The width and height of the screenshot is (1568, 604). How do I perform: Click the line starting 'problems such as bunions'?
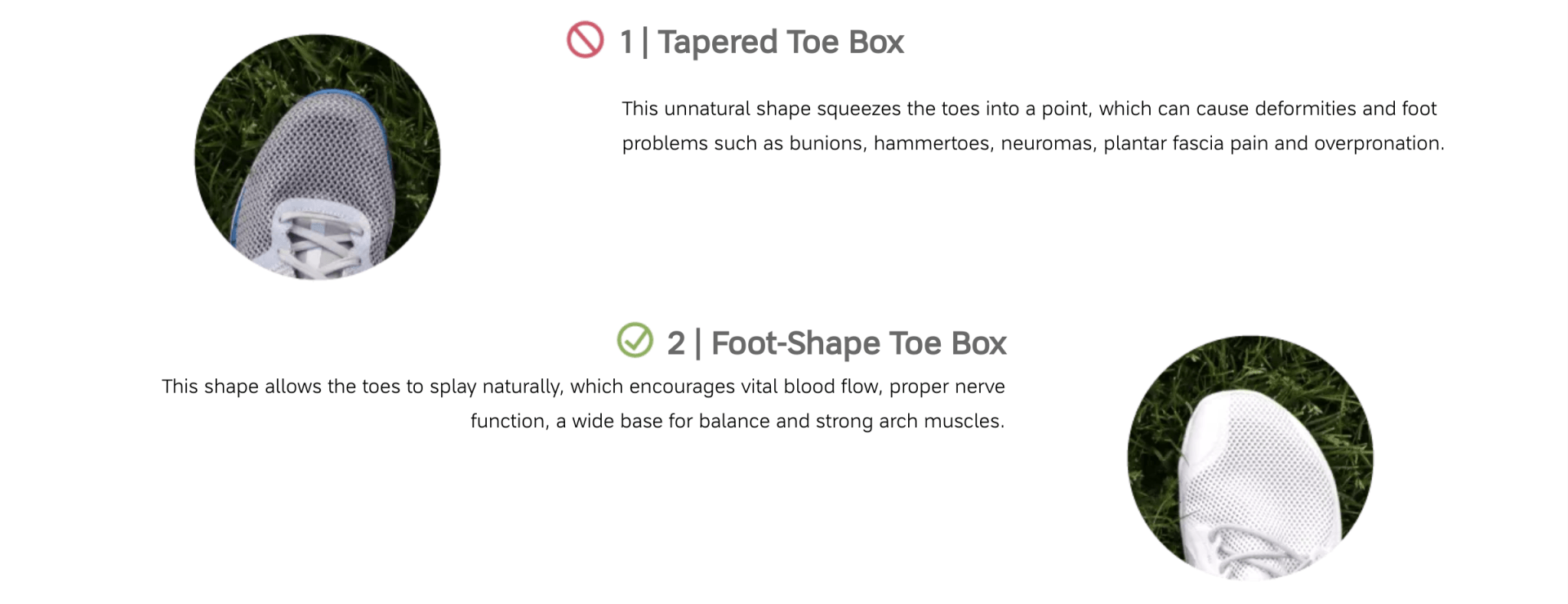(1033, 143)
